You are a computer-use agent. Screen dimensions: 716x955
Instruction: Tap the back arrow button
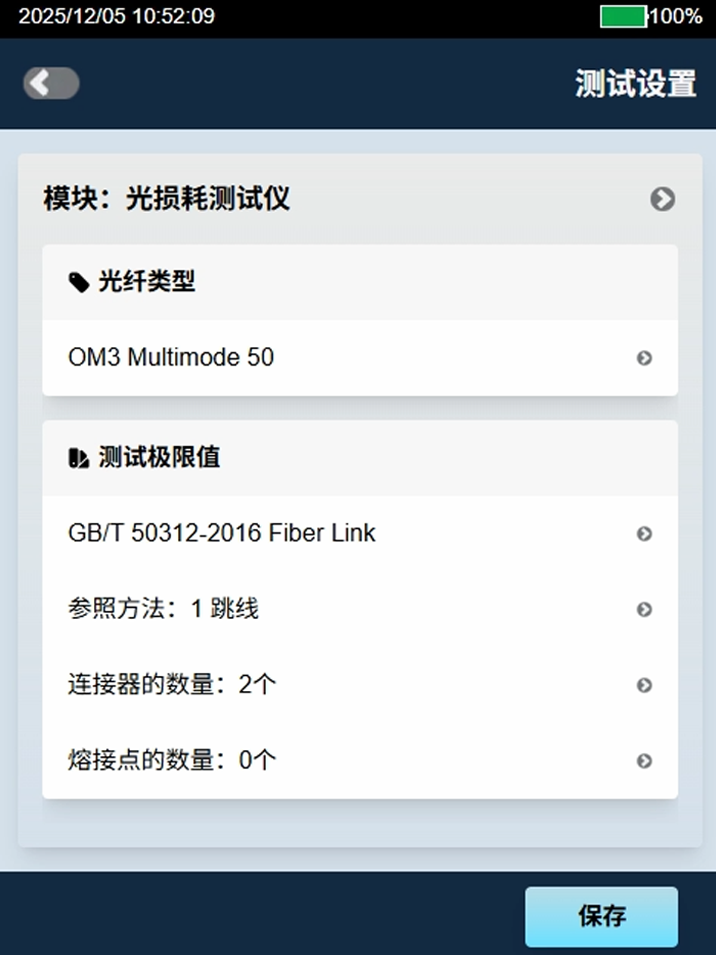click(51, 84)
